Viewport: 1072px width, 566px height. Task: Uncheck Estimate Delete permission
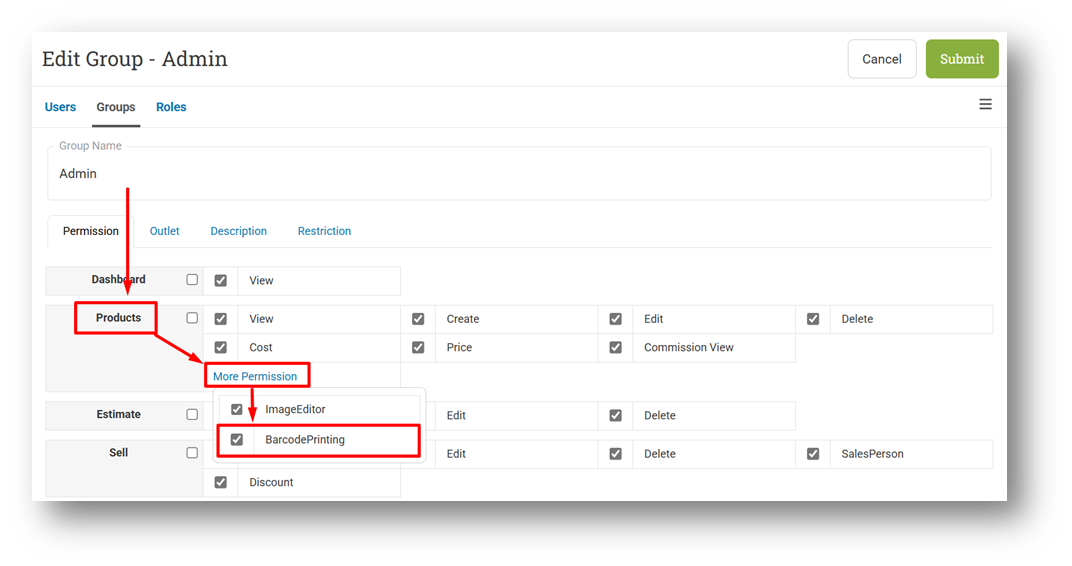(x=615, y=415)
